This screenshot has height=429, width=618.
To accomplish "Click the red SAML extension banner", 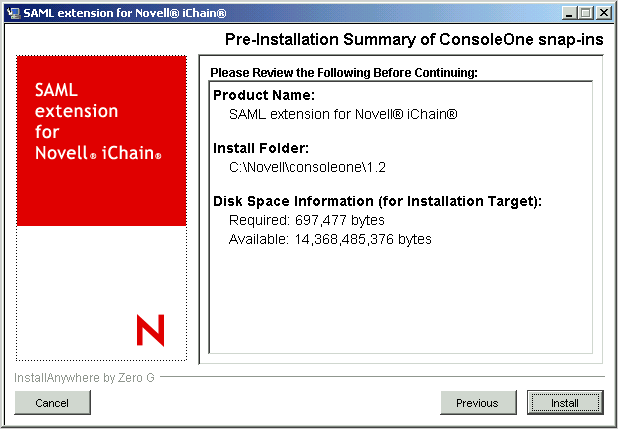I will 101,140.
